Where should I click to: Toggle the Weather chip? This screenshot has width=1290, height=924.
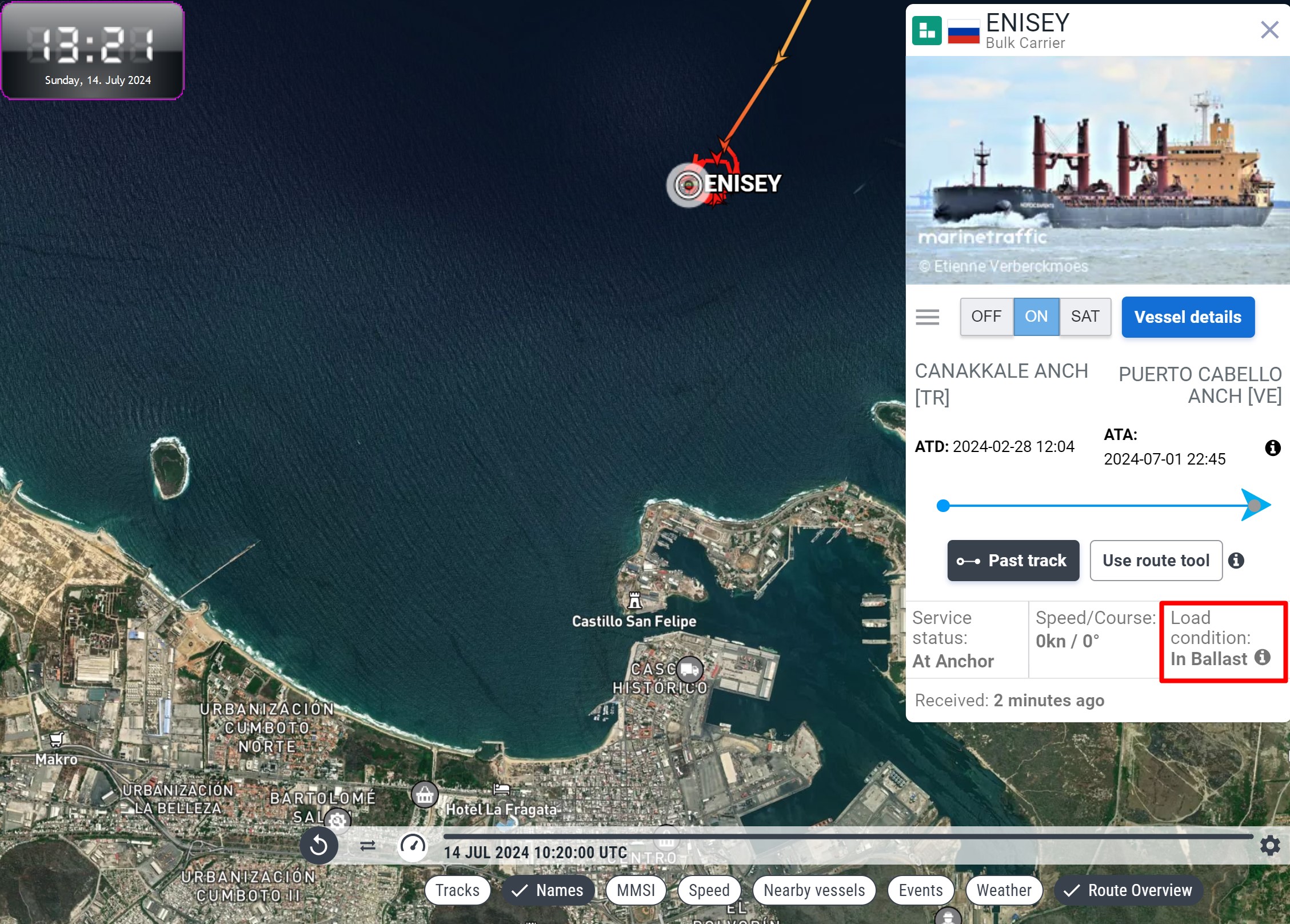[1004, 890]
